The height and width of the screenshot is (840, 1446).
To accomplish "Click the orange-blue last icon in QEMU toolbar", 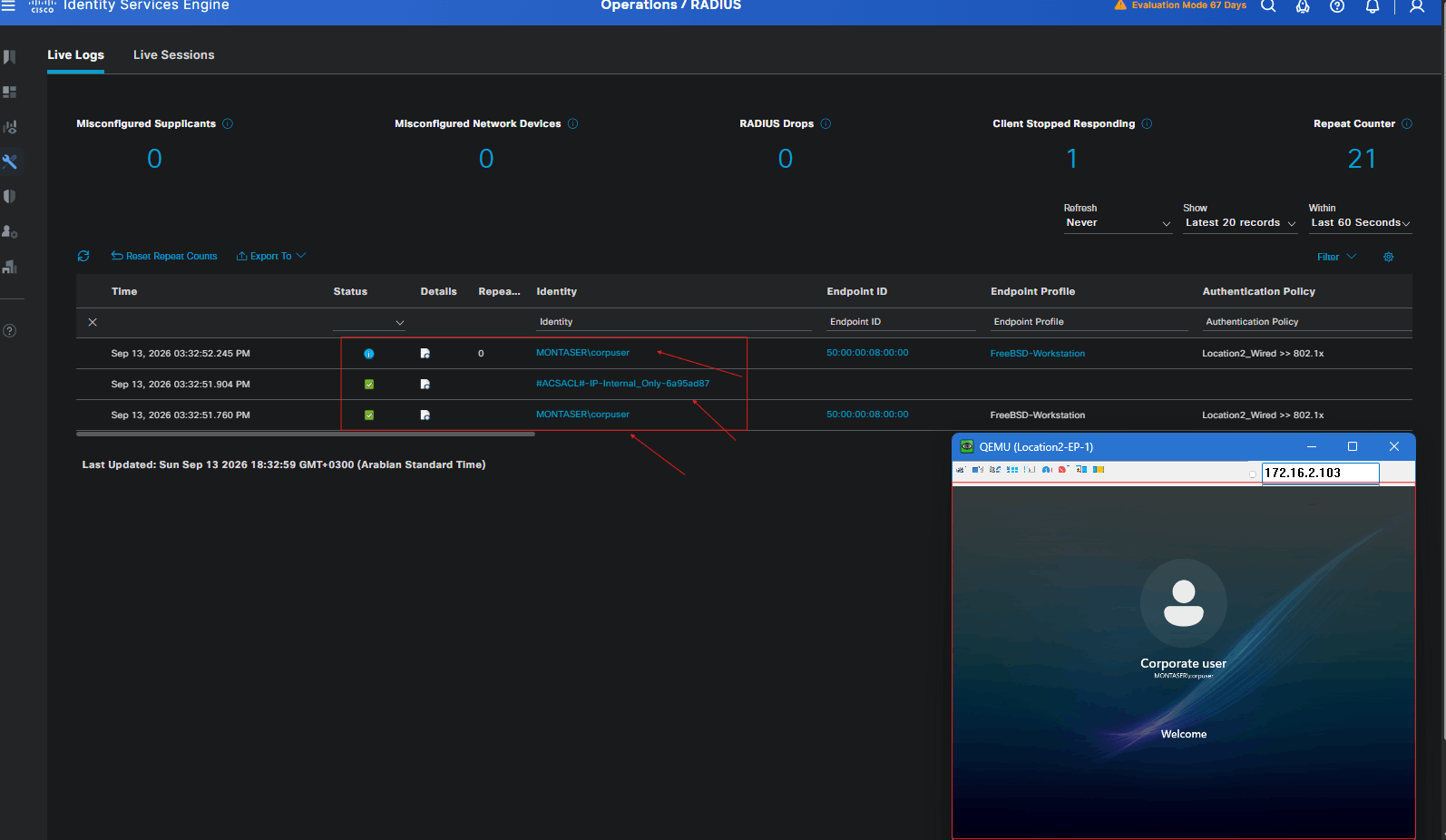I will [x=1099, y=470].
